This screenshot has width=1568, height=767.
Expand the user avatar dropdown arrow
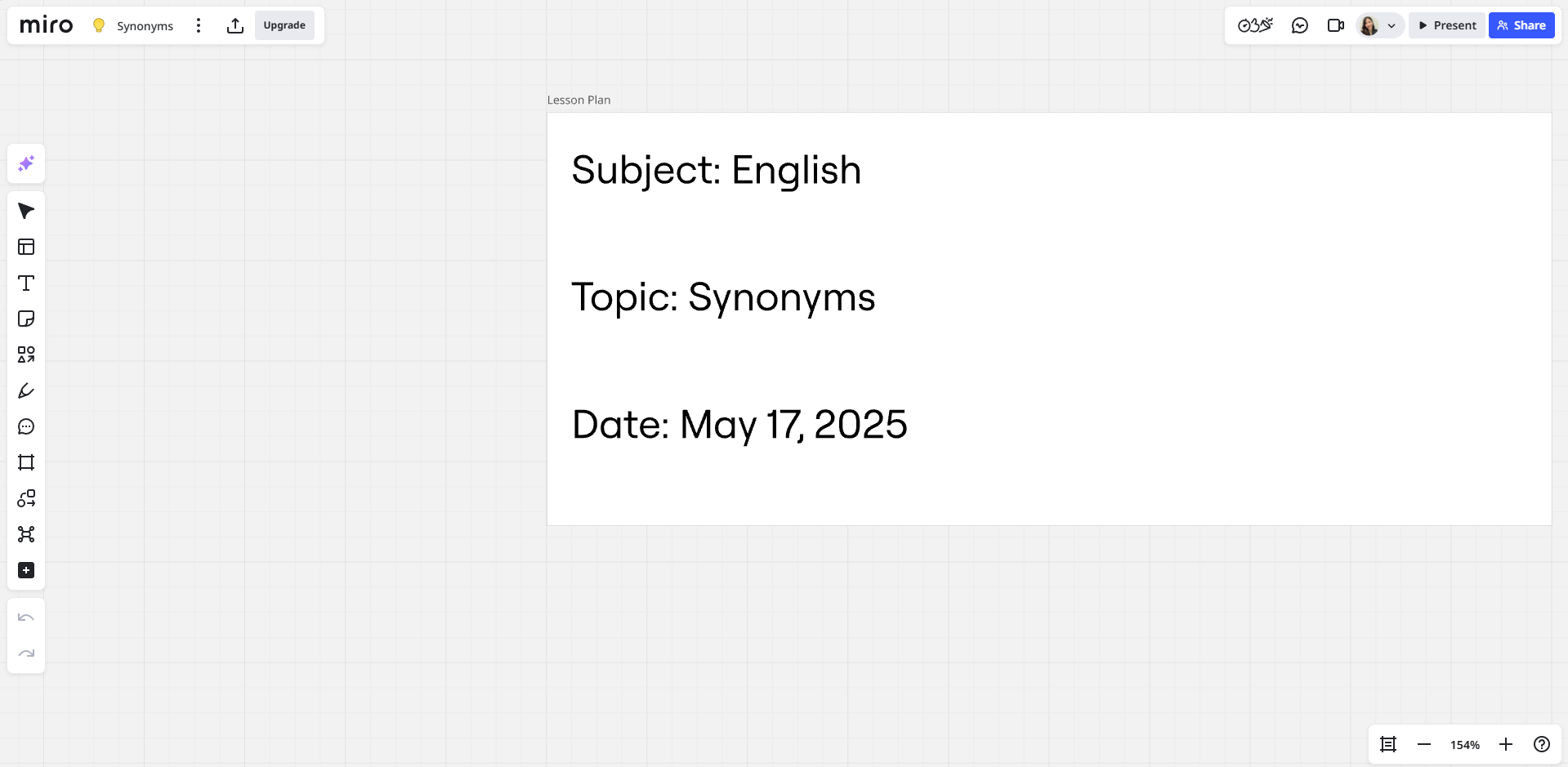(1392, 26)
